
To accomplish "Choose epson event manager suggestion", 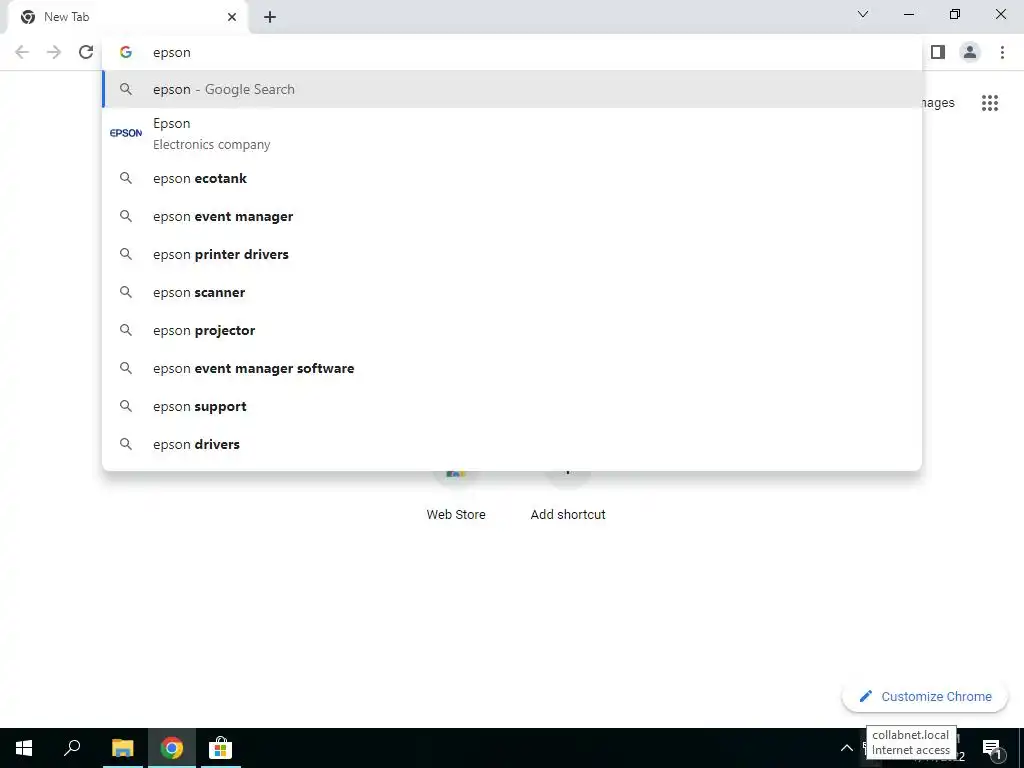I will pyautogui.click(x=512, y=216).
